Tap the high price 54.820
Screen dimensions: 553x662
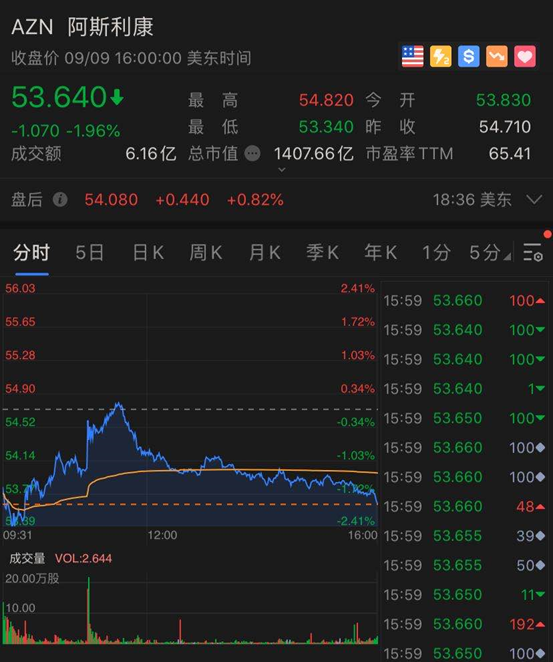point(326,100)
